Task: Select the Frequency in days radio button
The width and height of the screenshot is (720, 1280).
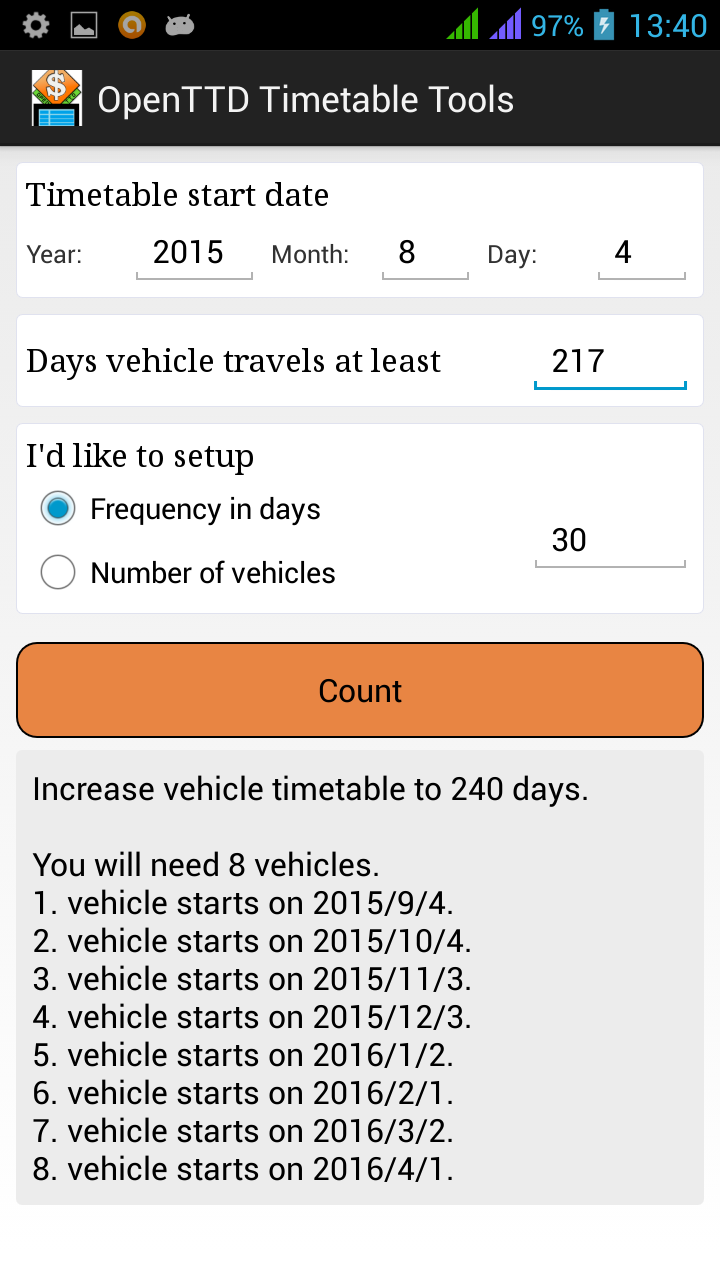Action: click(58, 509)
